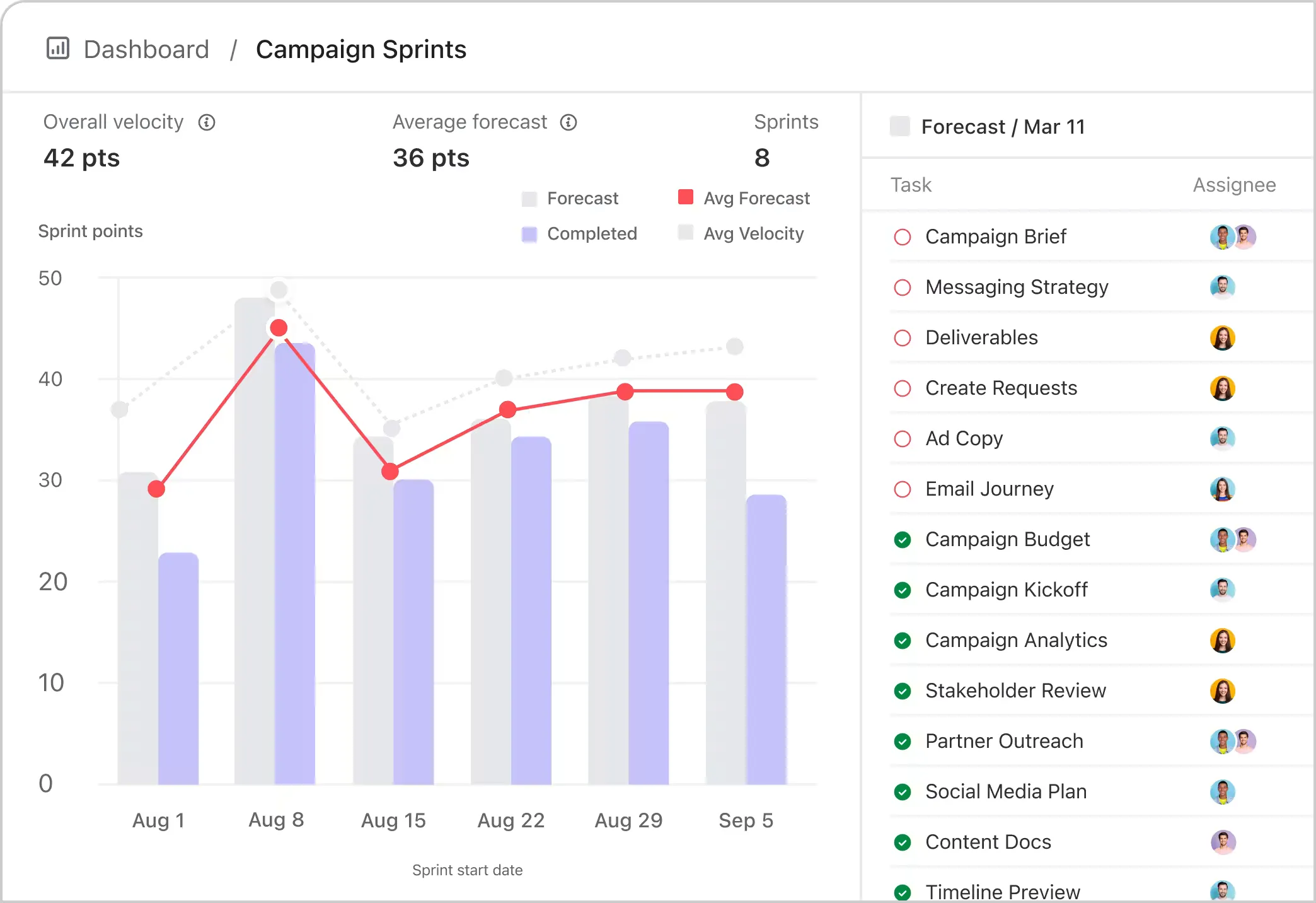Toggle the Avg Forecast legend swatch

click(x=686, y=197)
